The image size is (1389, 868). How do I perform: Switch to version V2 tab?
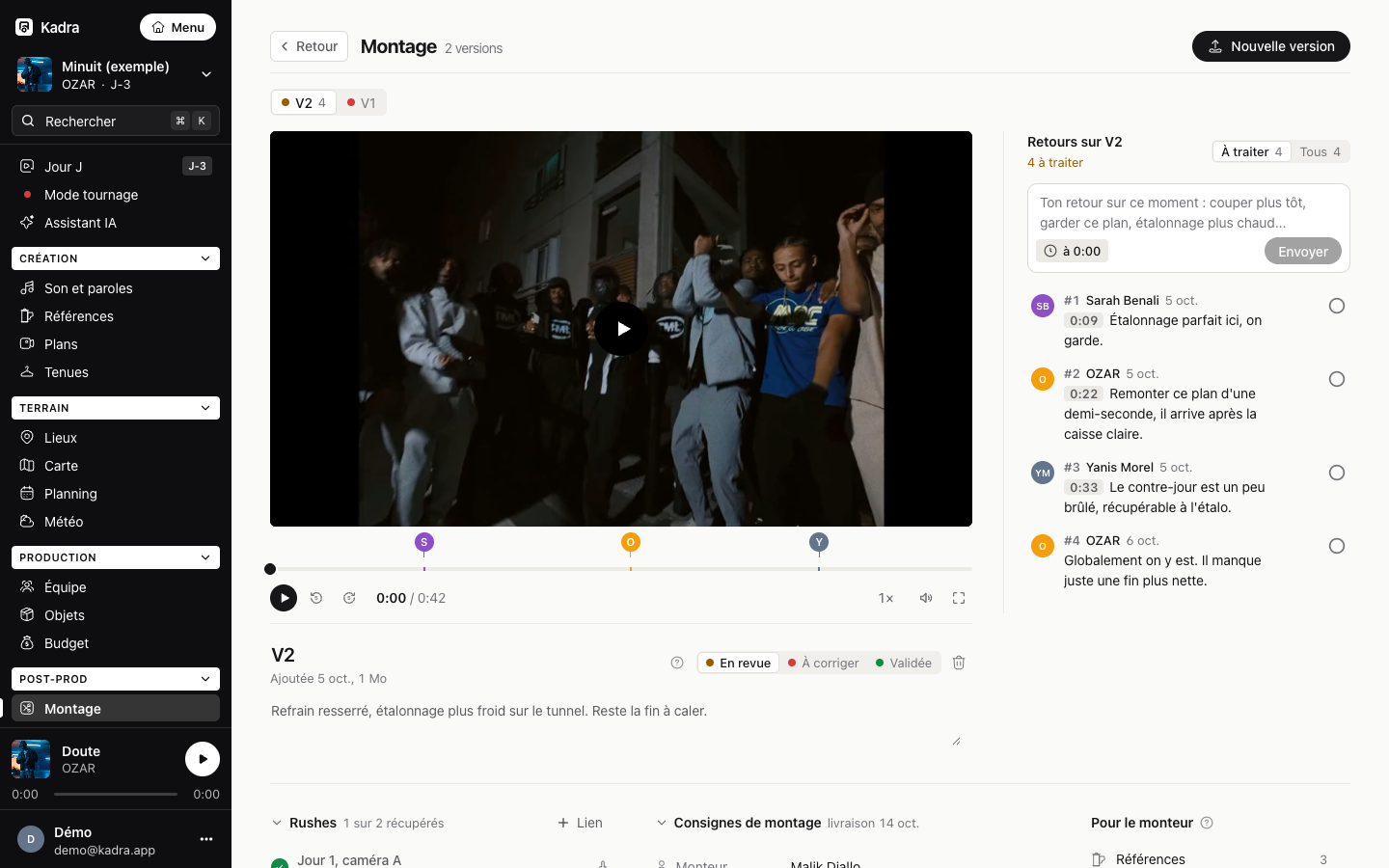[x=304, y=102]
